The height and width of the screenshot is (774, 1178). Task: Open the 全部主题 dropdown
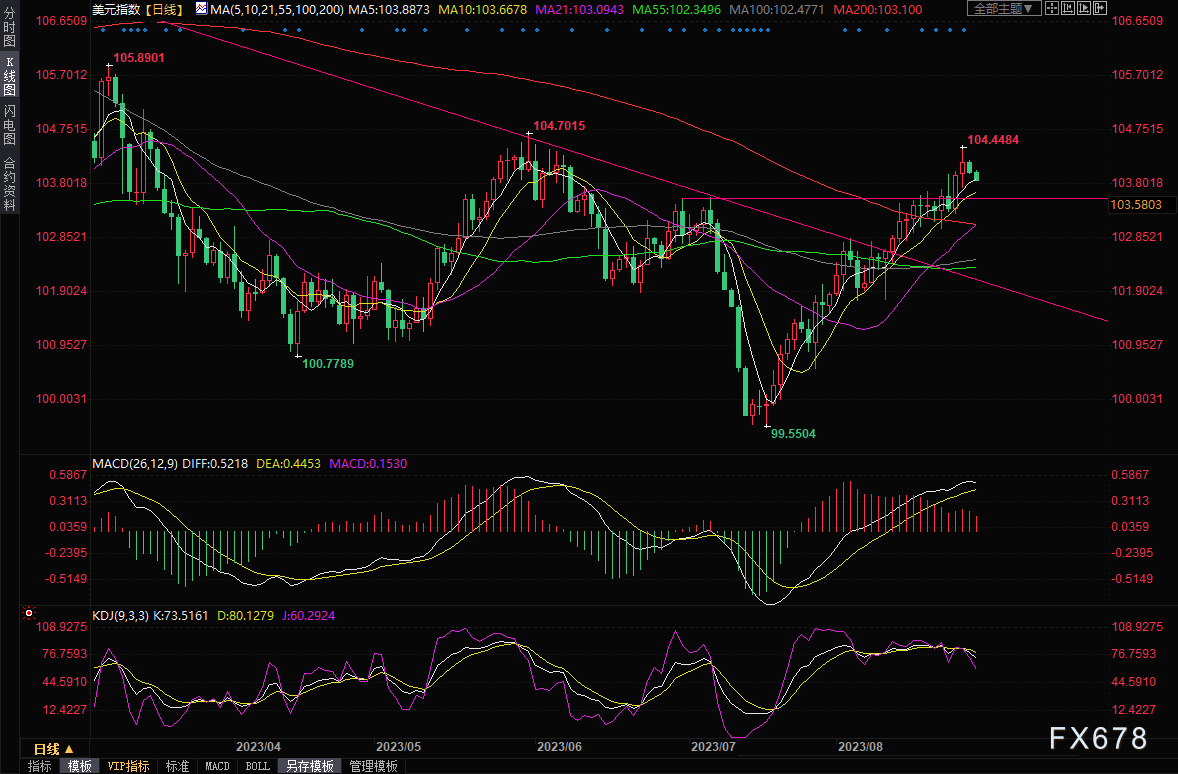pos(1003,9)
